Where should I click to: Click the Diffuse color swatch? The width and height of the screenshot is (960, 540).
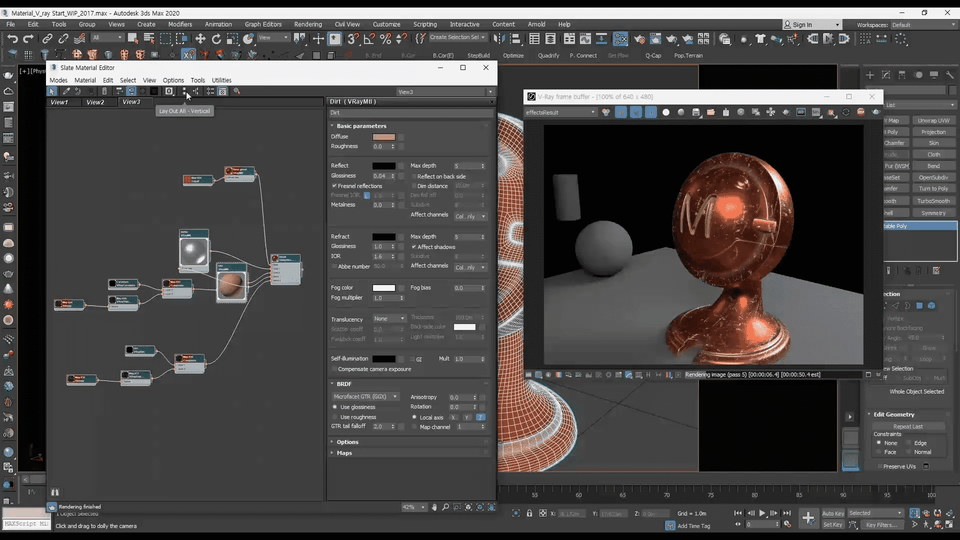(384, 137)
